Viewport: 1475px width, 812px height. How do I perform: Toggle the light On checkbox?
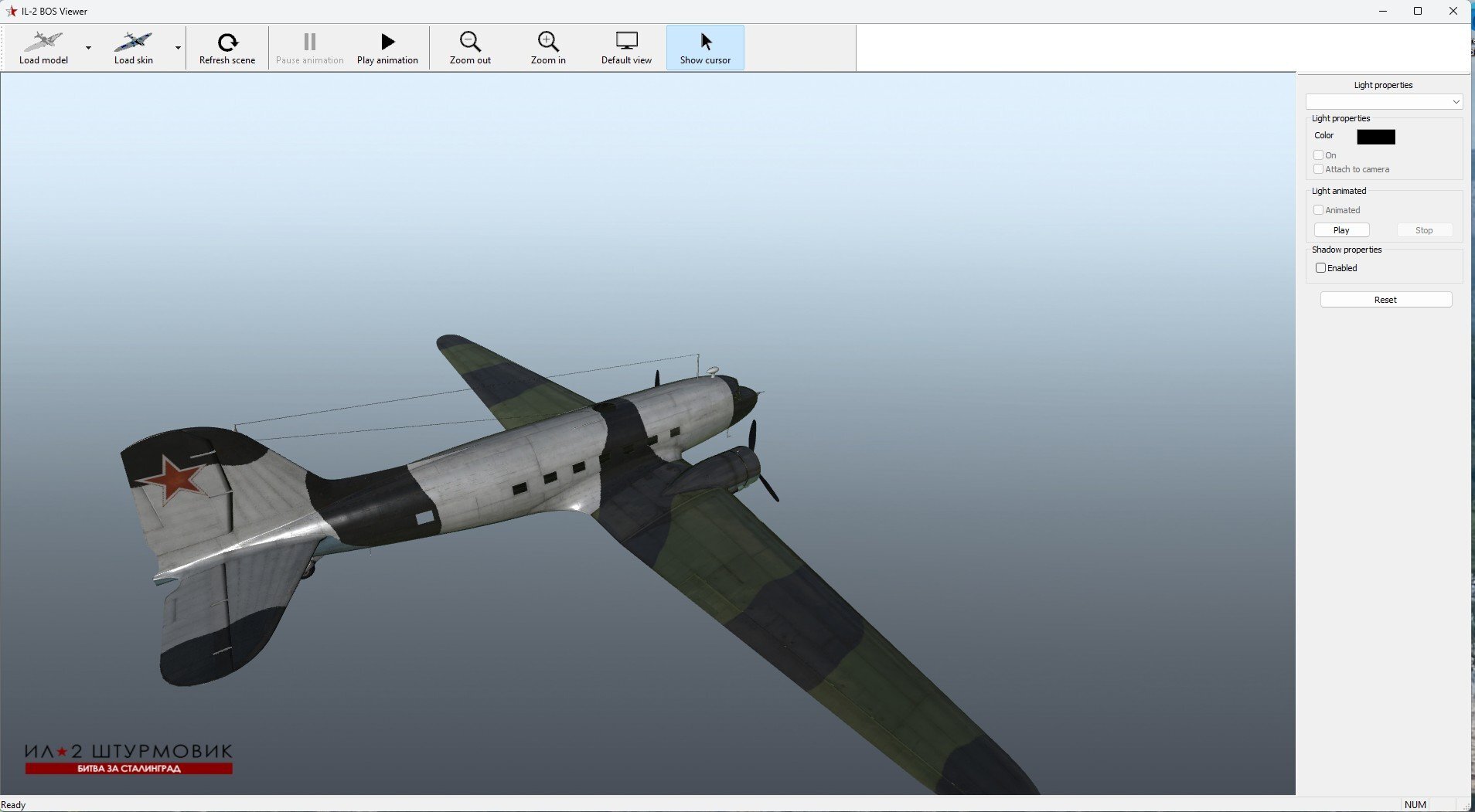click(1319, 155)
